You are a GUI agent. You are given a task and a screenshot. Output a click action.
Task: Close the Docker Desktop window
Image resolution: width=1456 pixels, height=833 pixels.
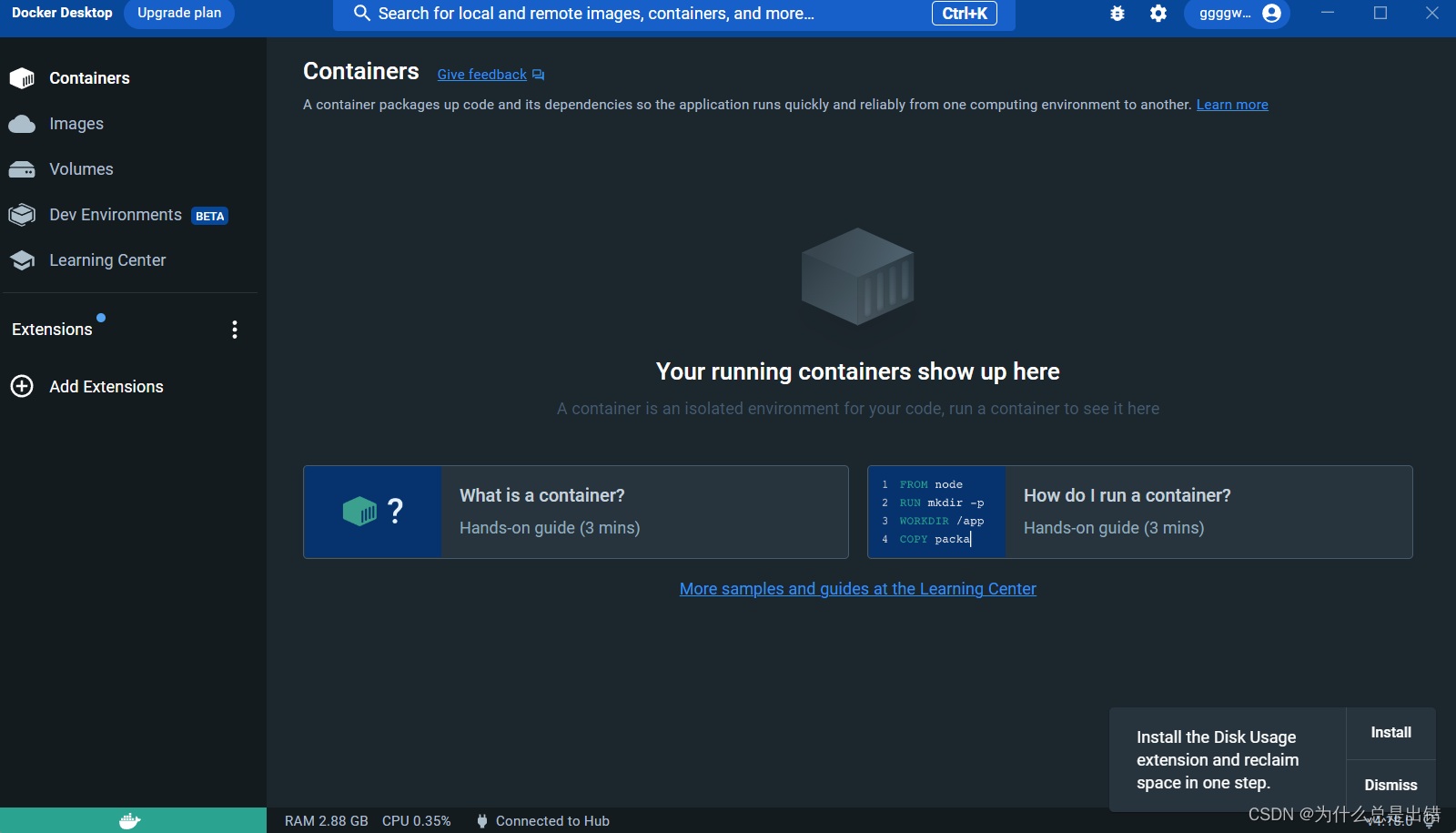point(1432,13)
